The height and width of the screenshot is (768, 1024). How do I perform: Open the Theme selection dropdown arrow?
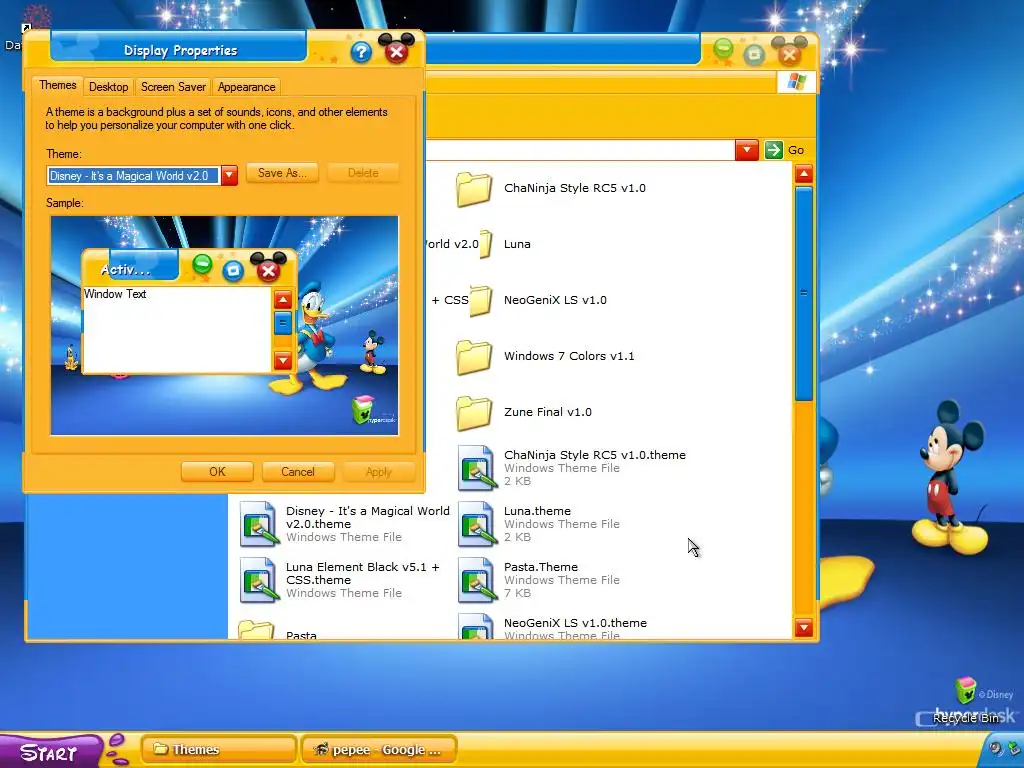pyautogui.click(x=229, y=176)
